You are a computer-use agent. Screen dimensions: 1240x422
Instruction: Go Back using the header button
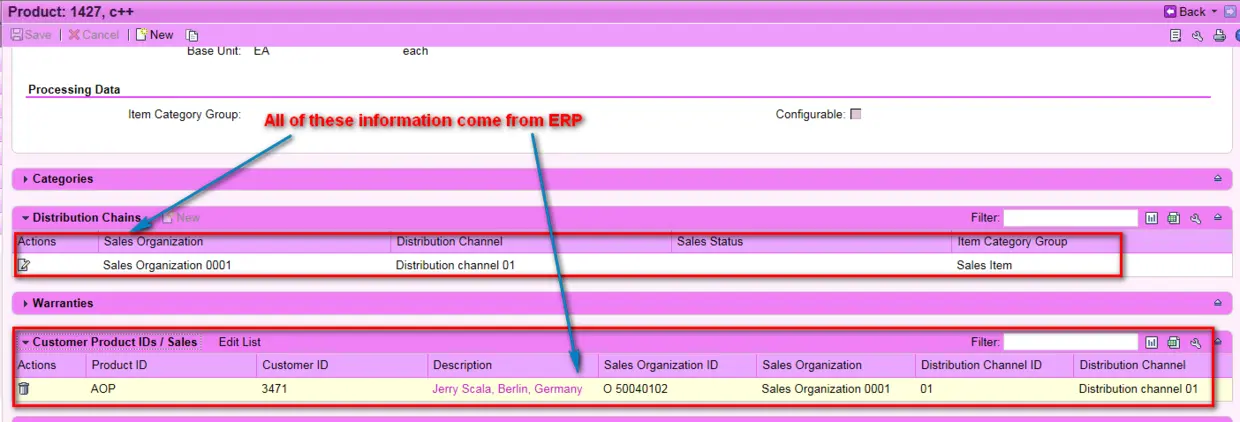(x=1185, y=11)
